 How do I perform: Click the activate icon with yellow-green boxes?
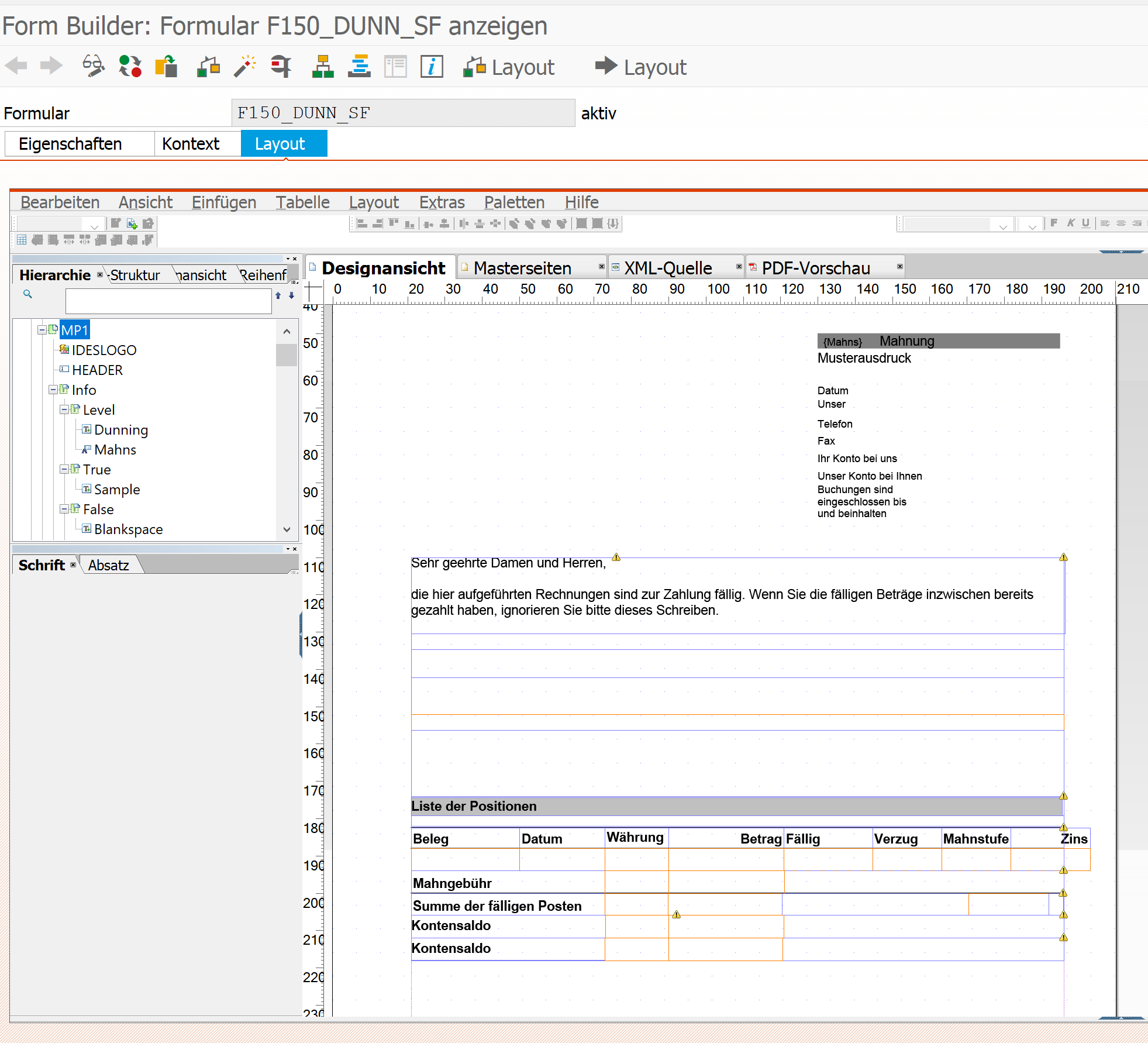(166, 66)
